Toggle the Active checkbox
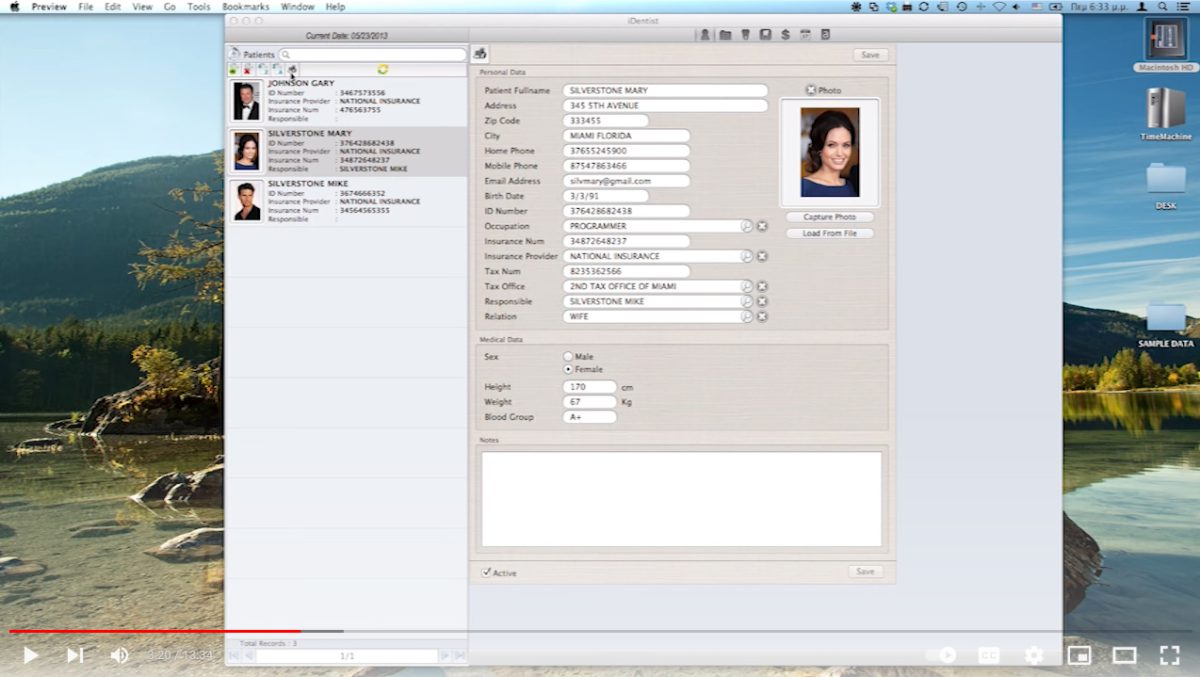Viewport: 1200px width, 677px height. (x=487, y=572)
